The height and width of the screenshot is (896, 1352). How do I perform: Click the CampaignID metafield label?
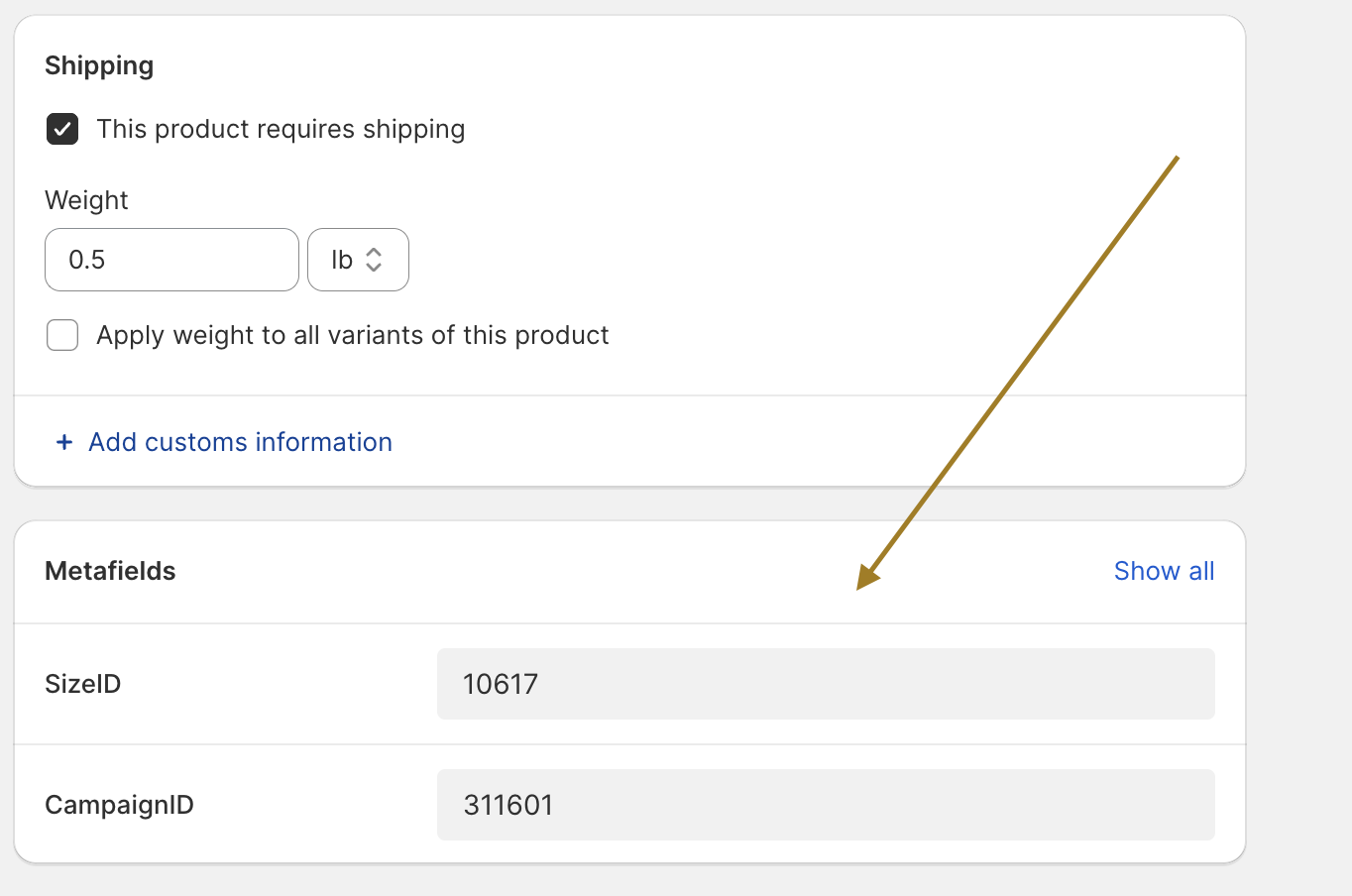coord(119,805)
